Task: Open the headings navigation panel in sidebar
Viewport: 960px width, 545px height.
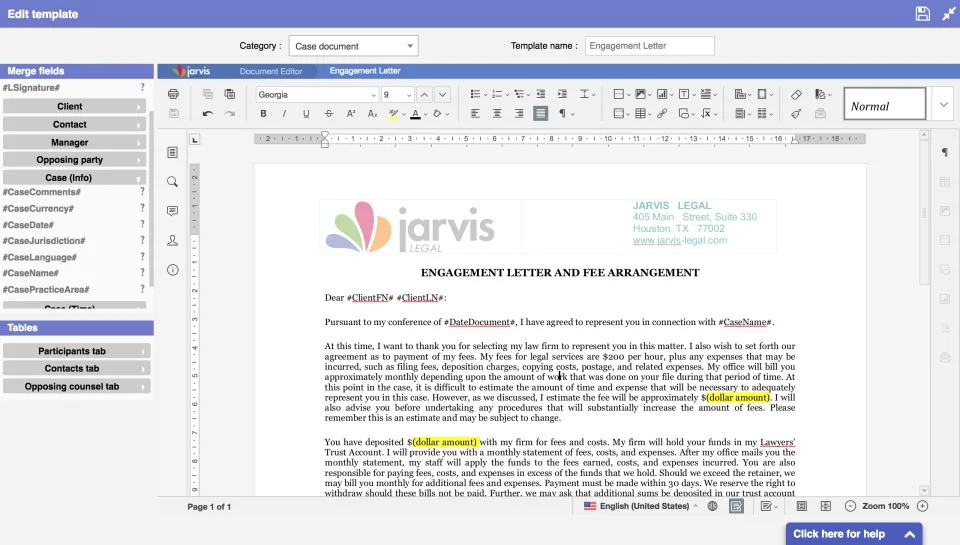Action: point(173,152)
